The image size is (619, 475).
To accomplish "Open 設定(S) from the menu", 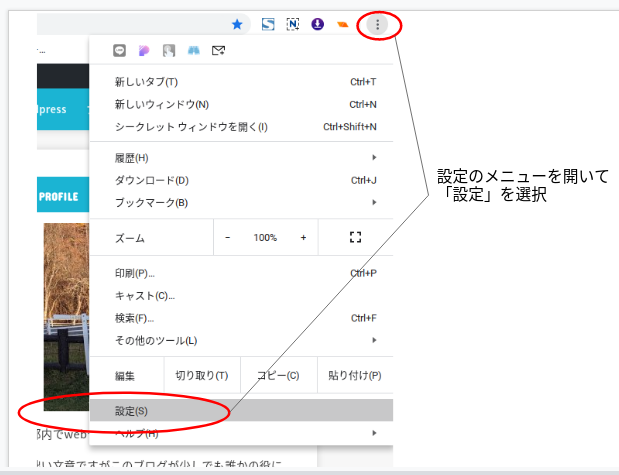I will click(241, 411).
